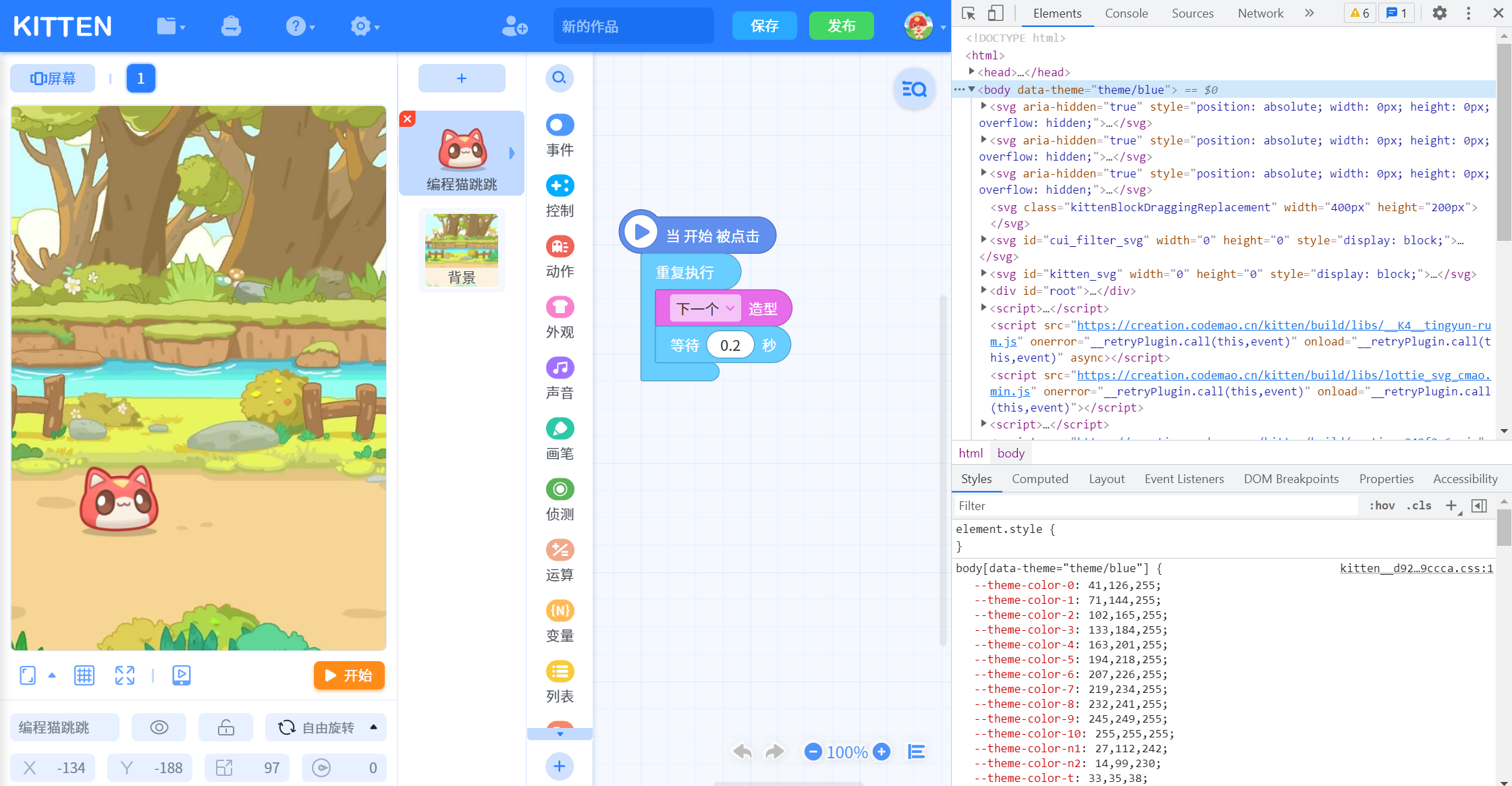This screenshot has width=1512, height=786.
Task: Zoom in the workspace with plus button
Action: point(881,752)
